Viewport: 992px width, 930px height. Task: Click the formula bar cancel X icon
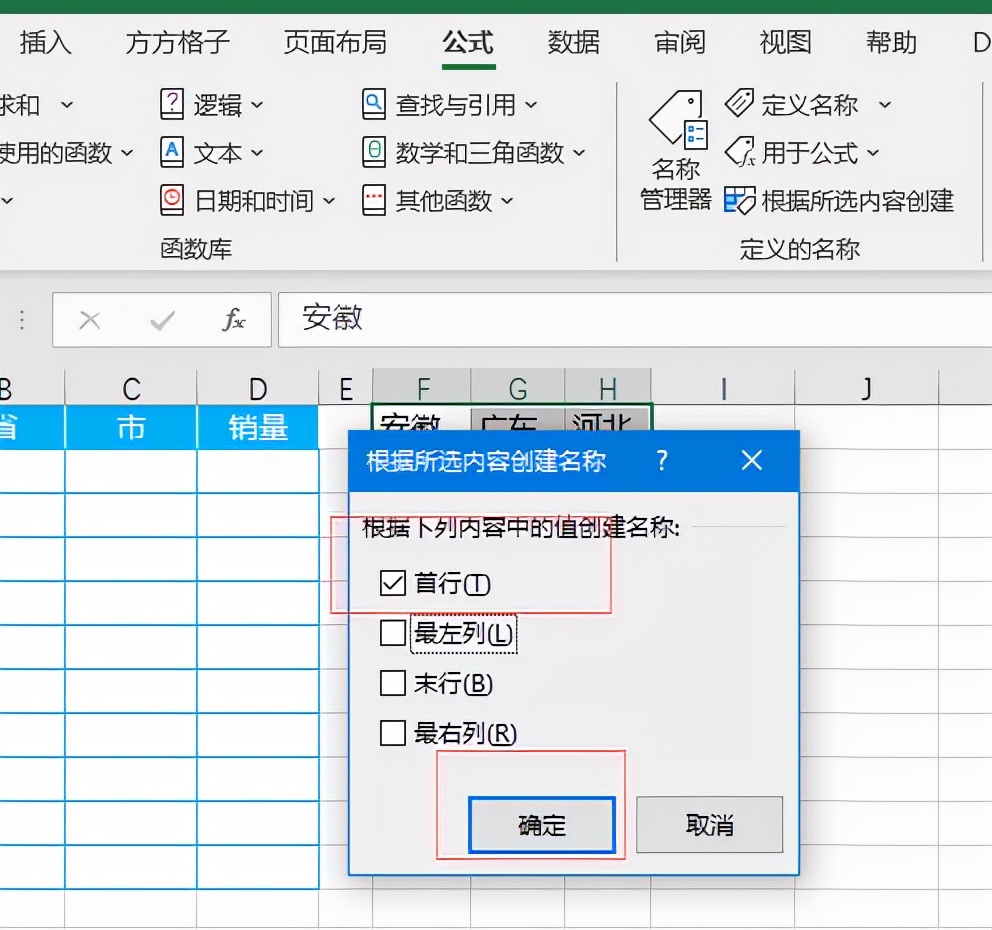(x=90, y=320)
